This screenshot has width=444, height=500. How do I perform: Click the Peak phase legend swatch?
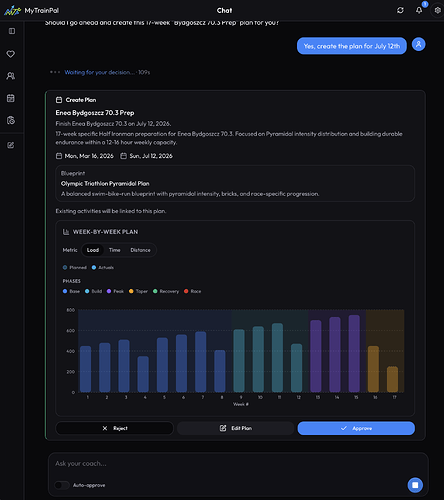tap(109, 291)
